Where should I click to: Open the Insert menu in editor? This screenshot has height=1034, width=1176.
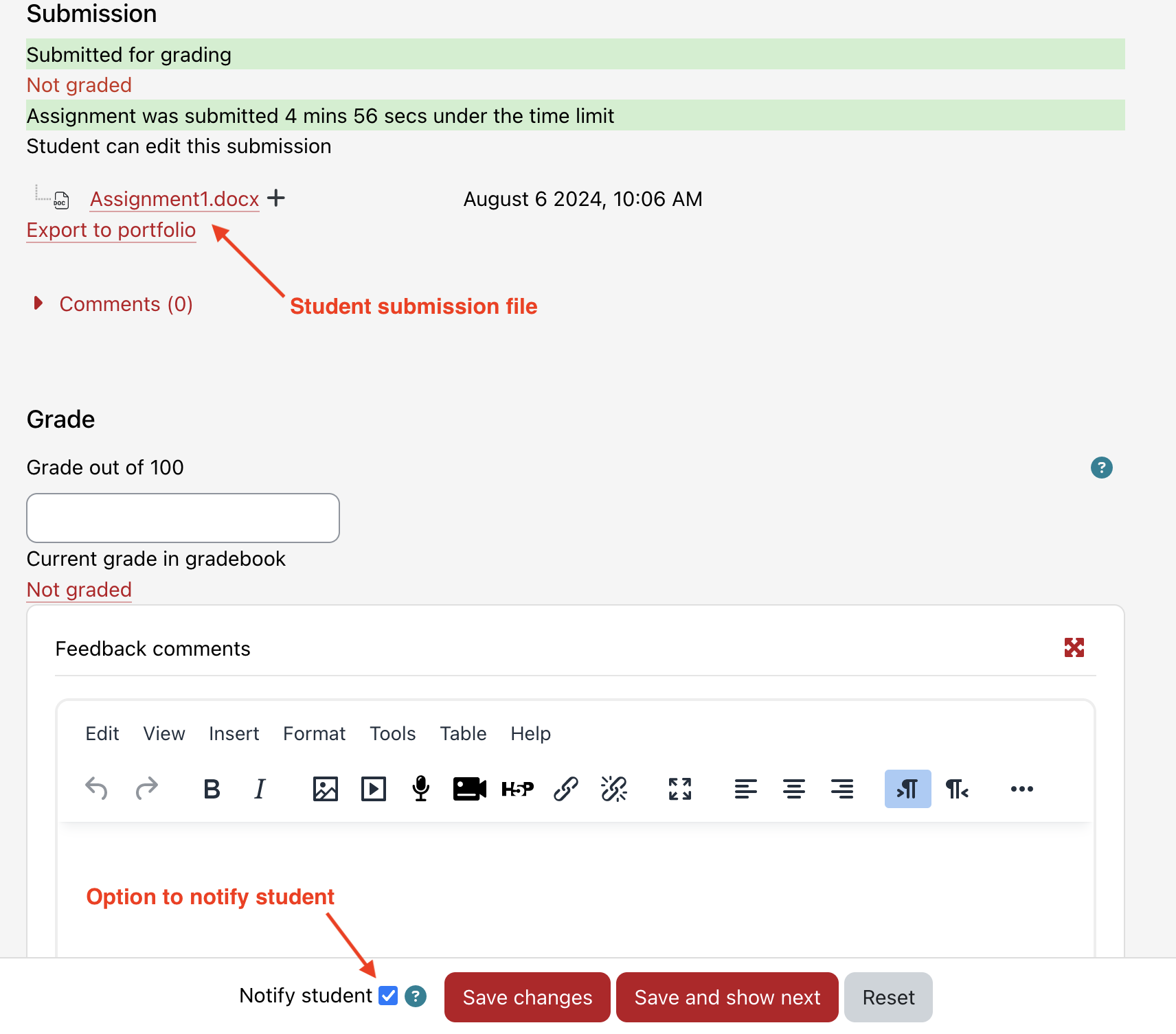pyautogui.click(x=234, y=733)
